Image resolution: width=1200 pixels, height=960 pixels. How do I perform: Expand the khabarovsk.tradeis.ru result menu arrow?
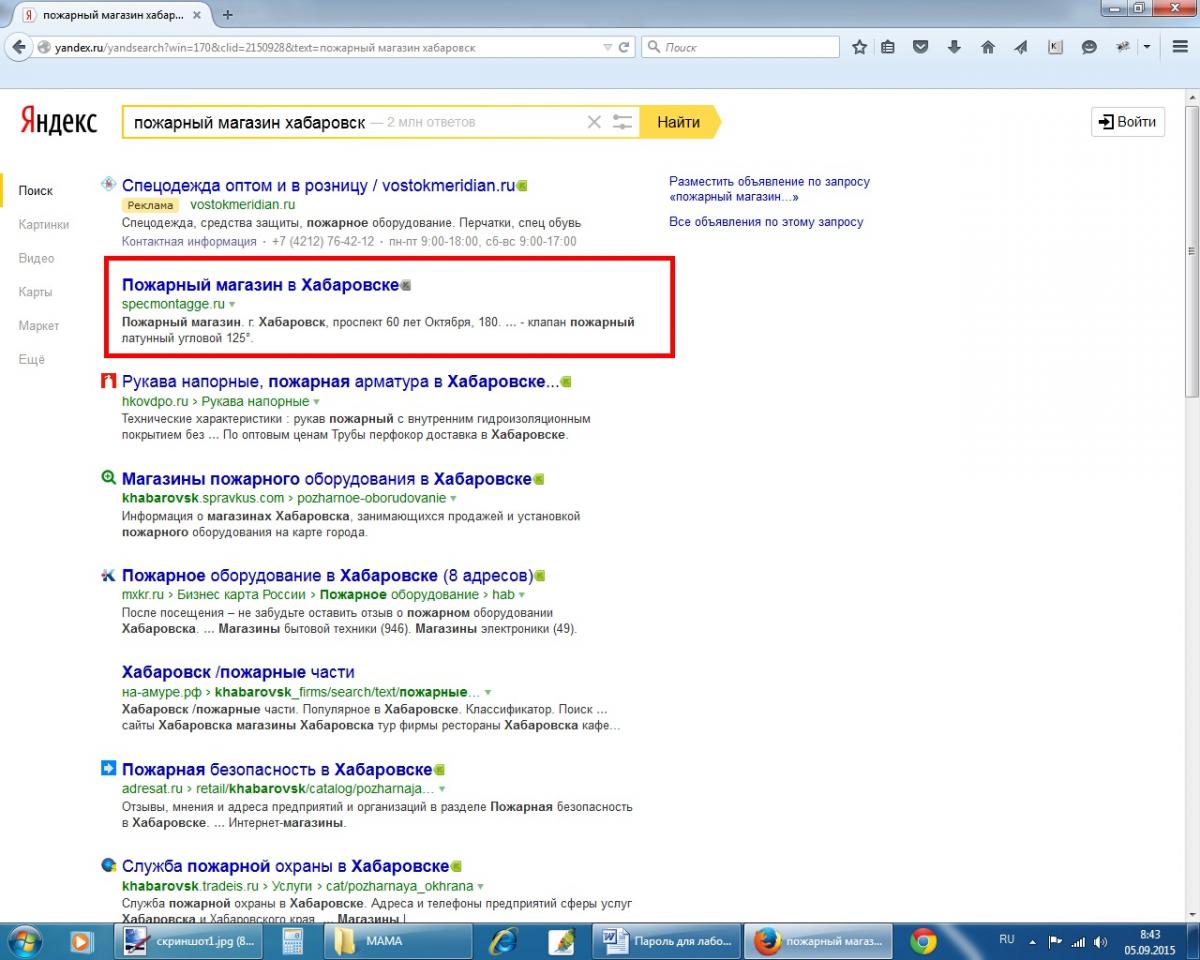[x=481, y=886]
